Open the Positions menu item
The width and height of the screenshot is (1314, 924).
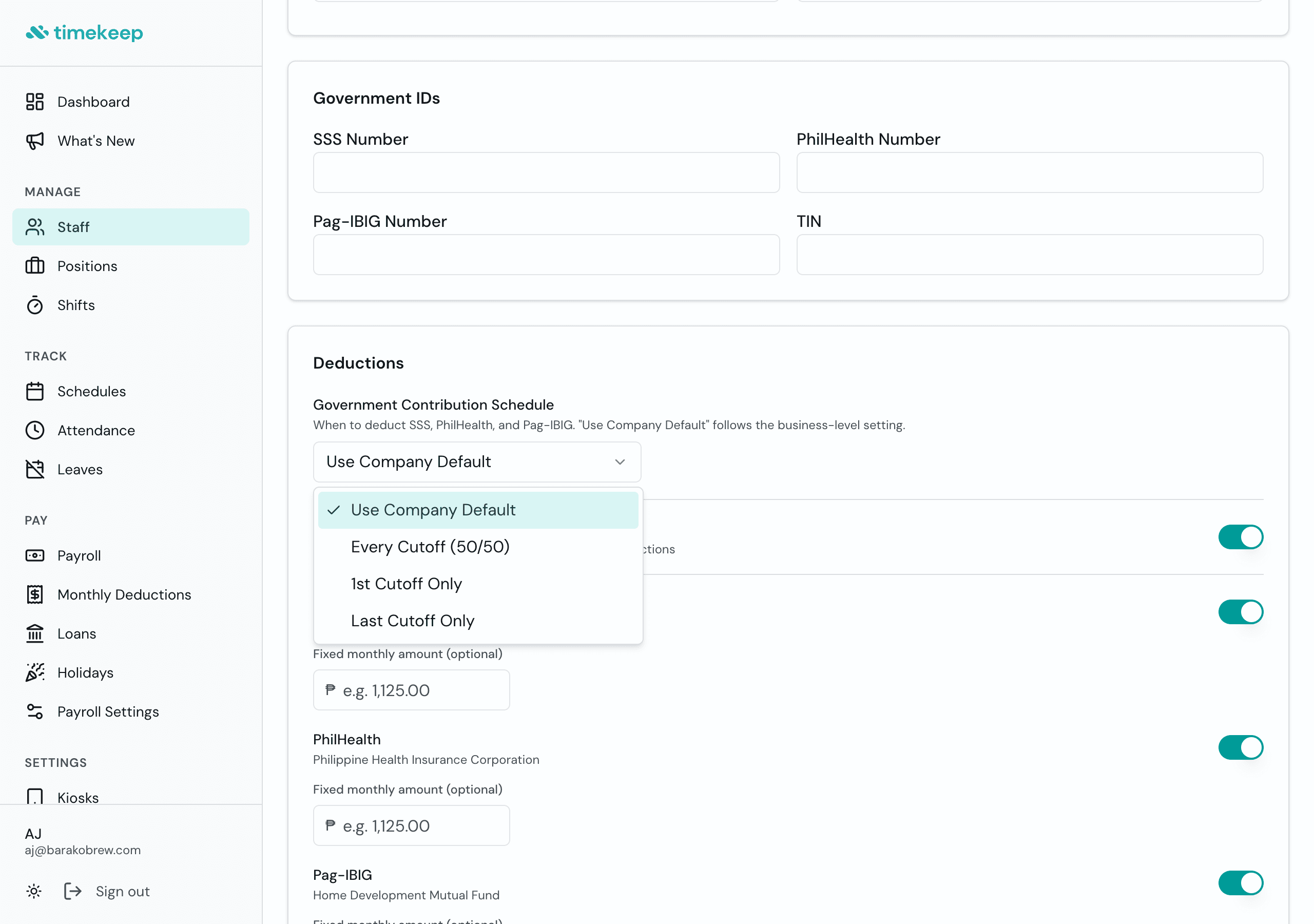[x=87, y=266]
